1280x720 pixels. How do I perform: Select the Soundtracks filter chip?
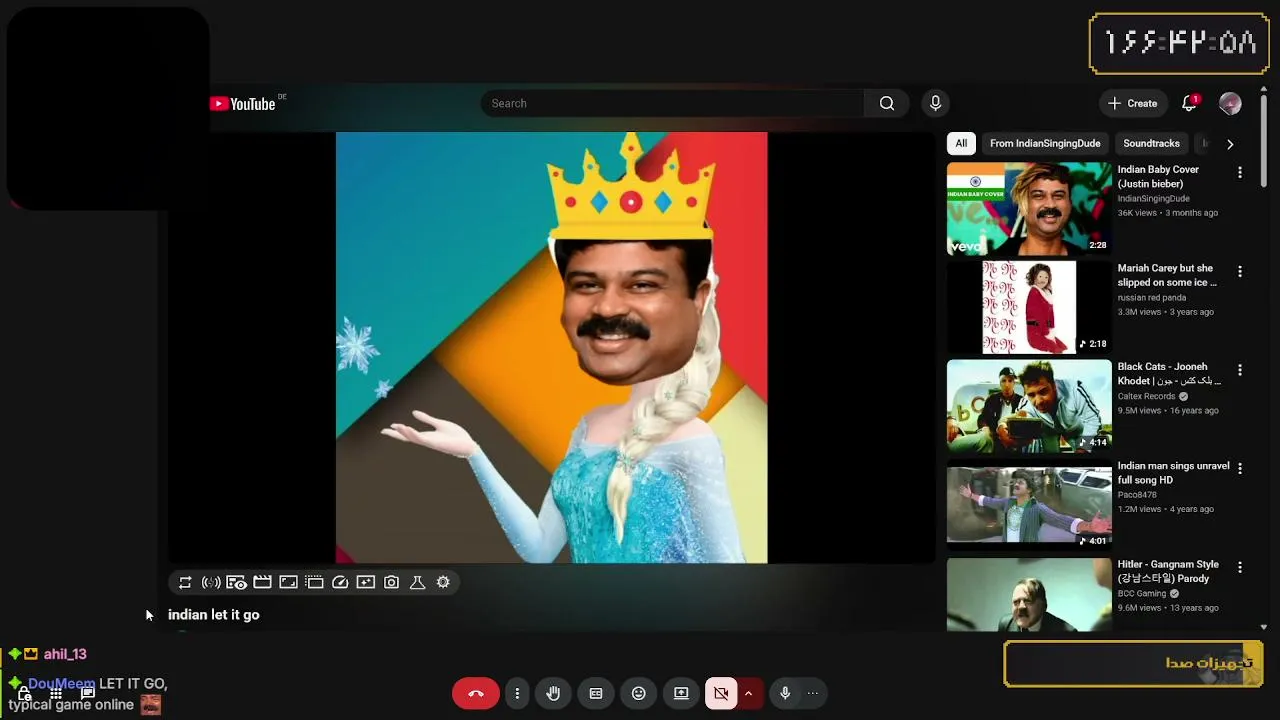coord(1151,143)
